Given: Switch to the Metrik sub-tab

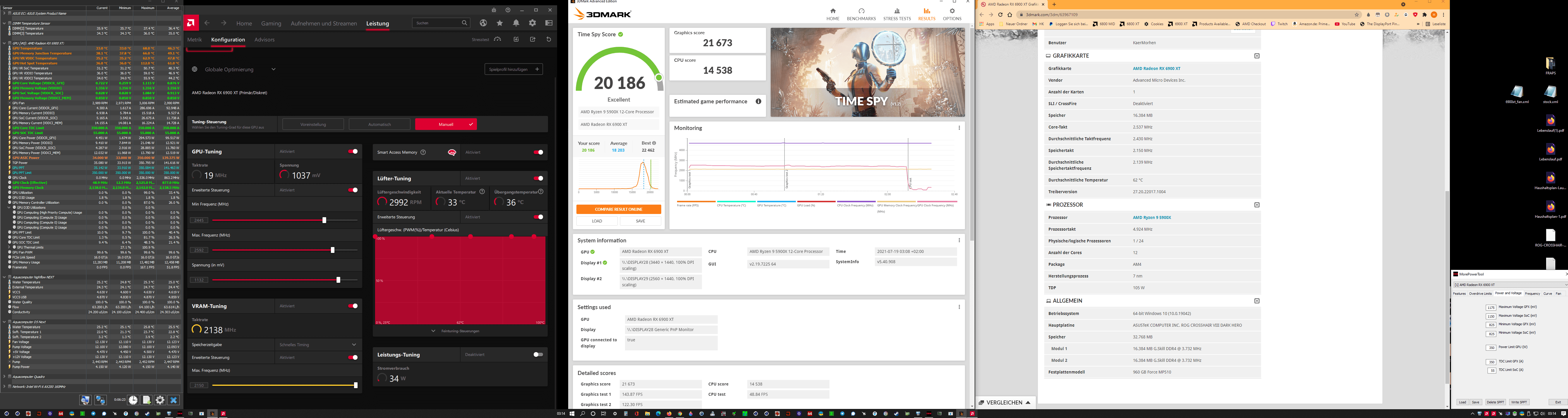Looking at the screenshot, I should 195,40.
